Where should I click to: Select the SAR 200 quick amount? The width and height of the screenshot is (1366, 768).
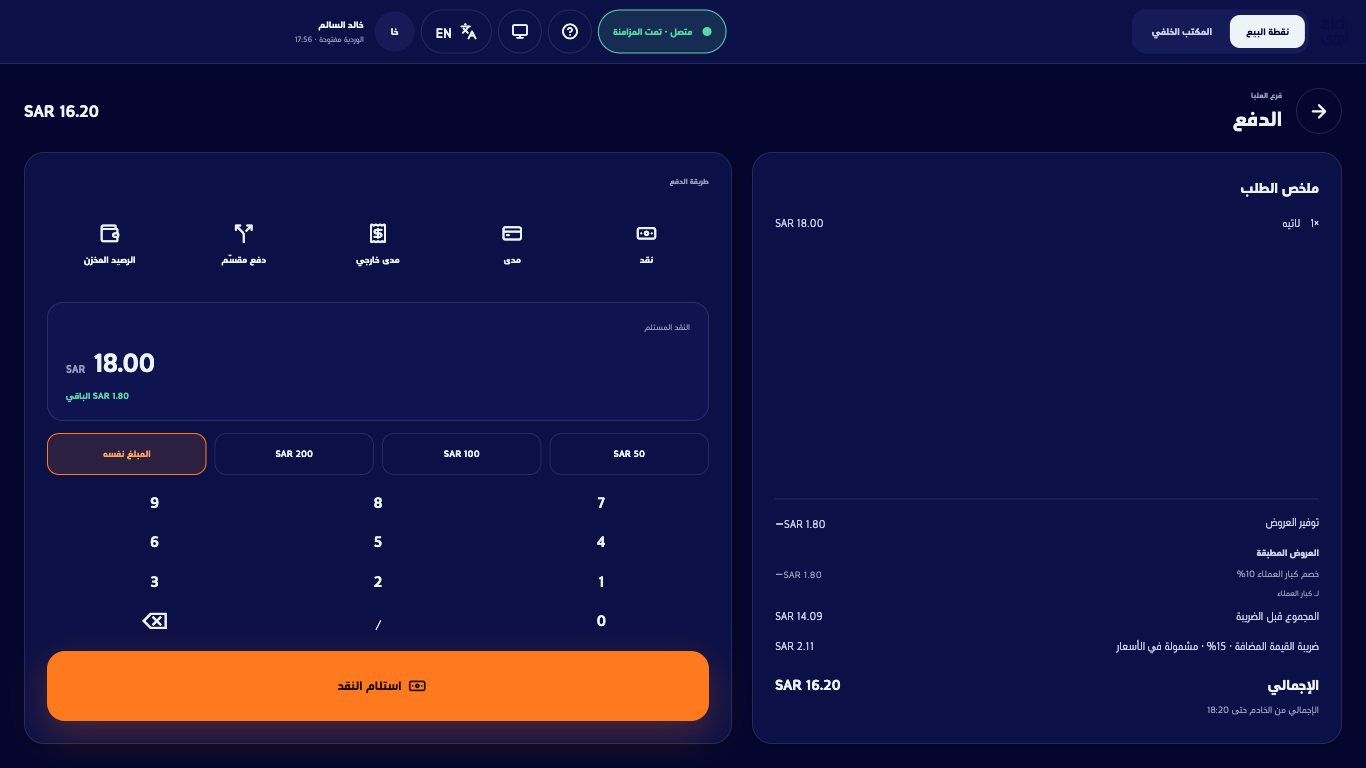tap(294, 454)
